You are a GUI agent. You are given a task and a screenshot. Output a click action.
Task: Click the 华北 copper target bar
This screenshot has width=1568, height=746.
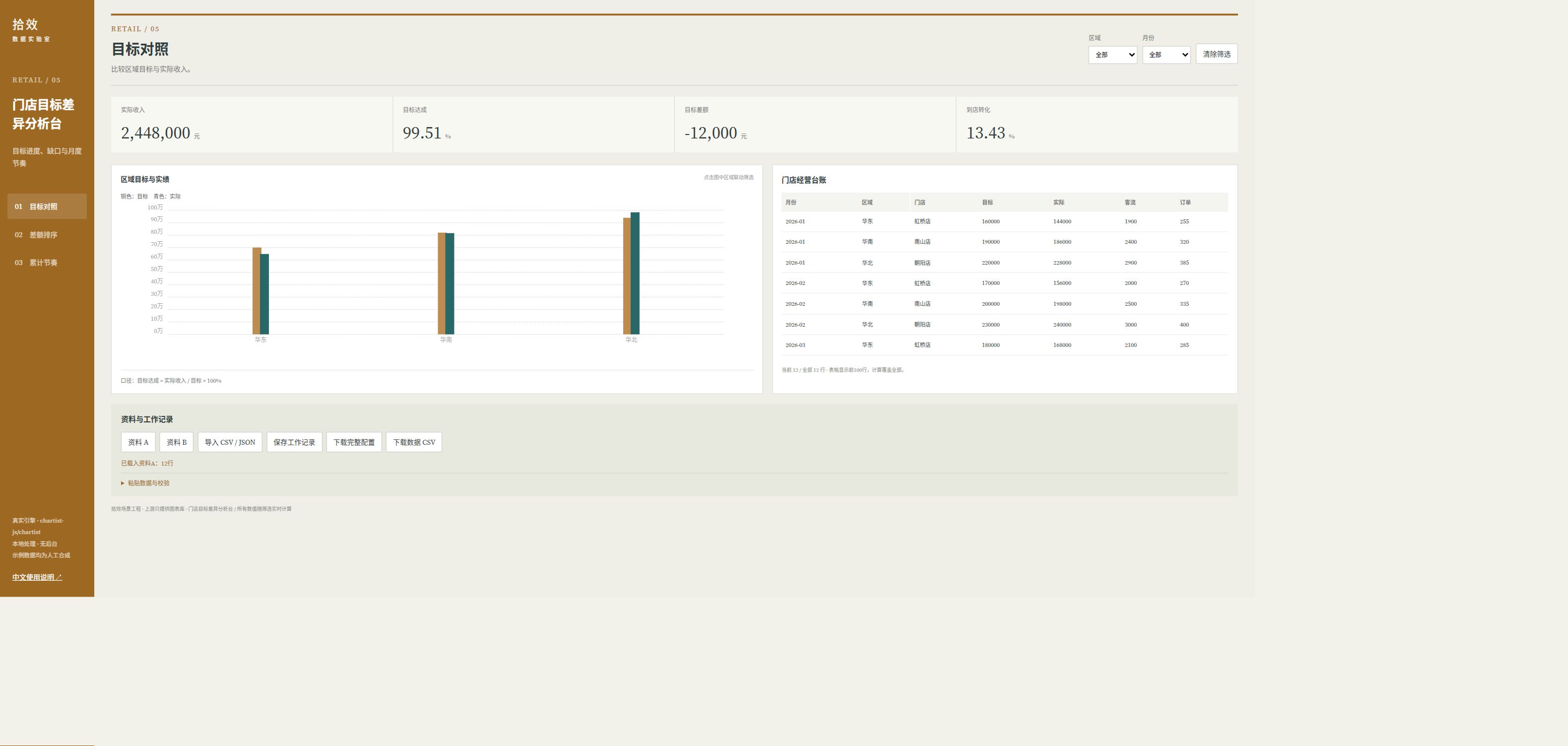point(627,276)
